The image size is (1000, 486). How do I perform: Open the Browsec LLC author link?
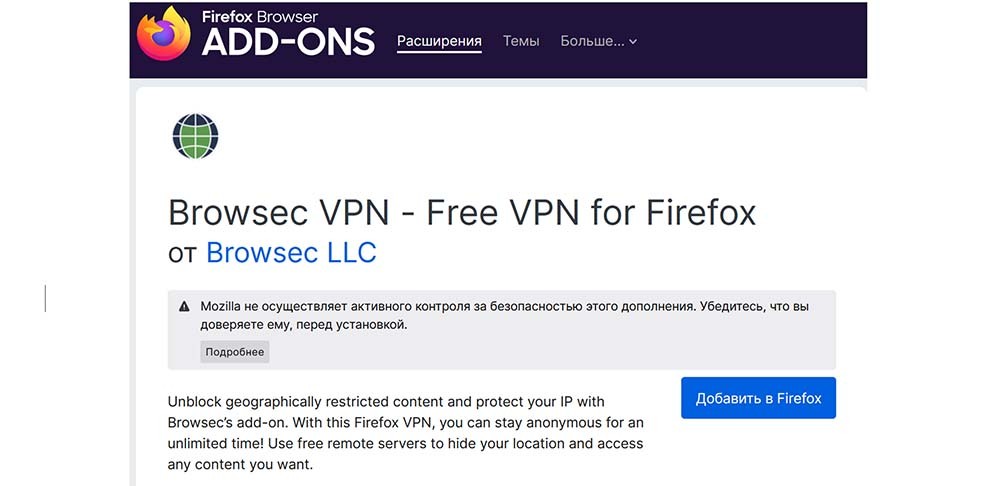click(x=291, y=253)
